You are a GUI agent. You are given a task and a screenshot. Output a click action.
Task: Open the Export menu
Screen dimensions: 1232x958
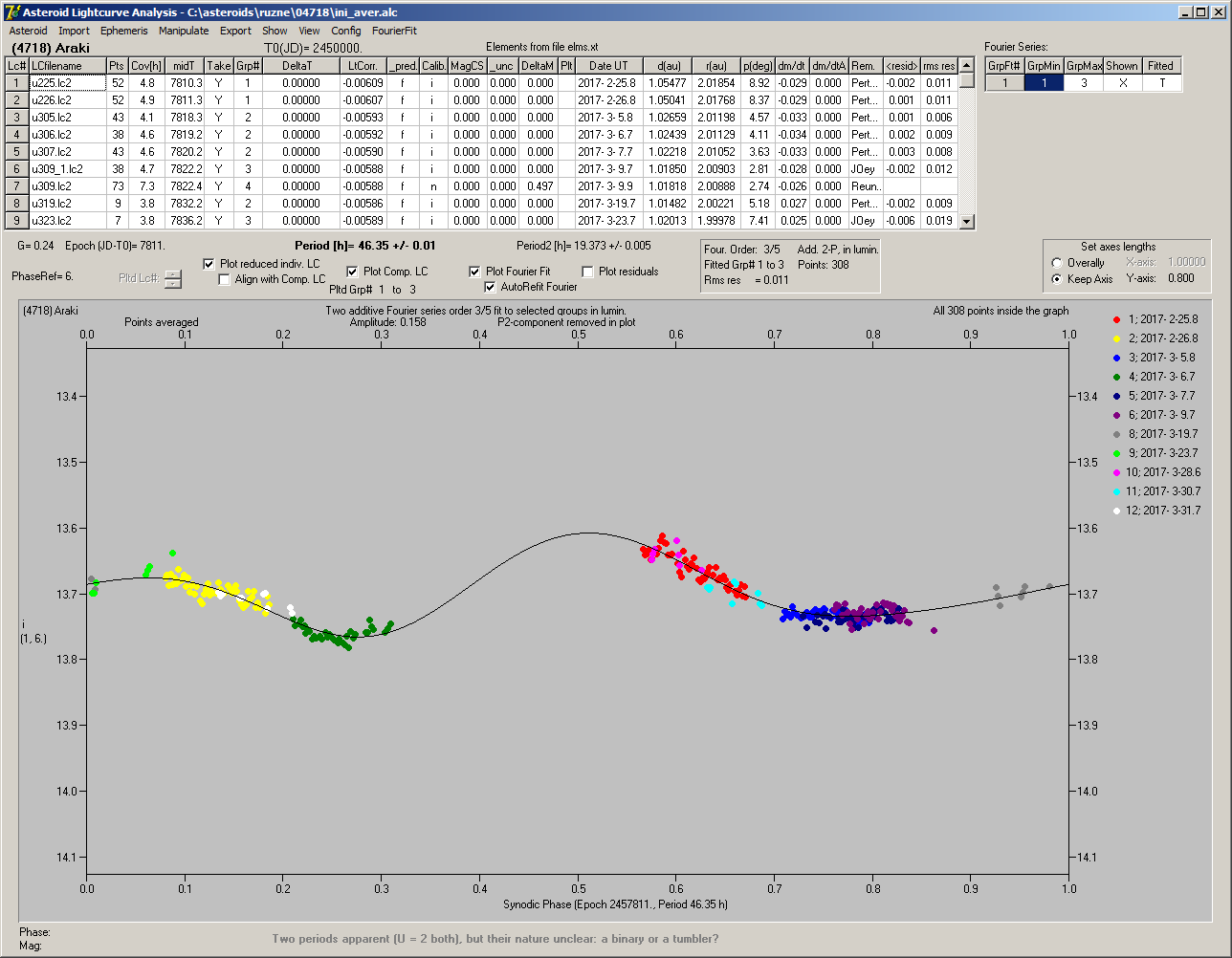235,31
